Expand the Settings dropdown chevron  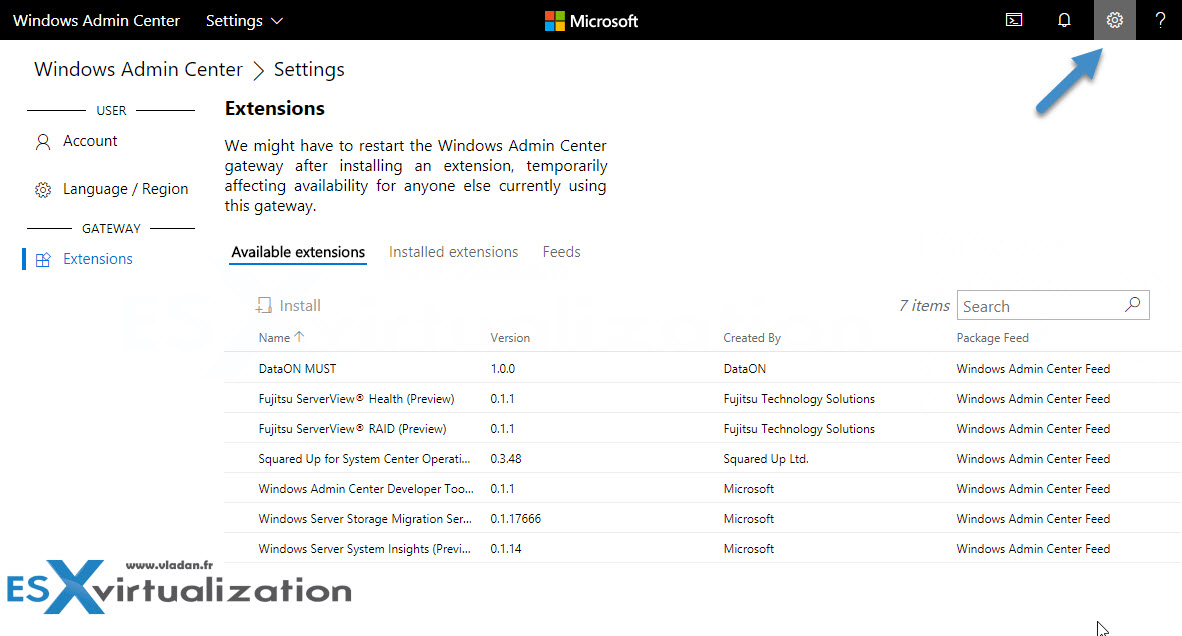click(277, 21)
